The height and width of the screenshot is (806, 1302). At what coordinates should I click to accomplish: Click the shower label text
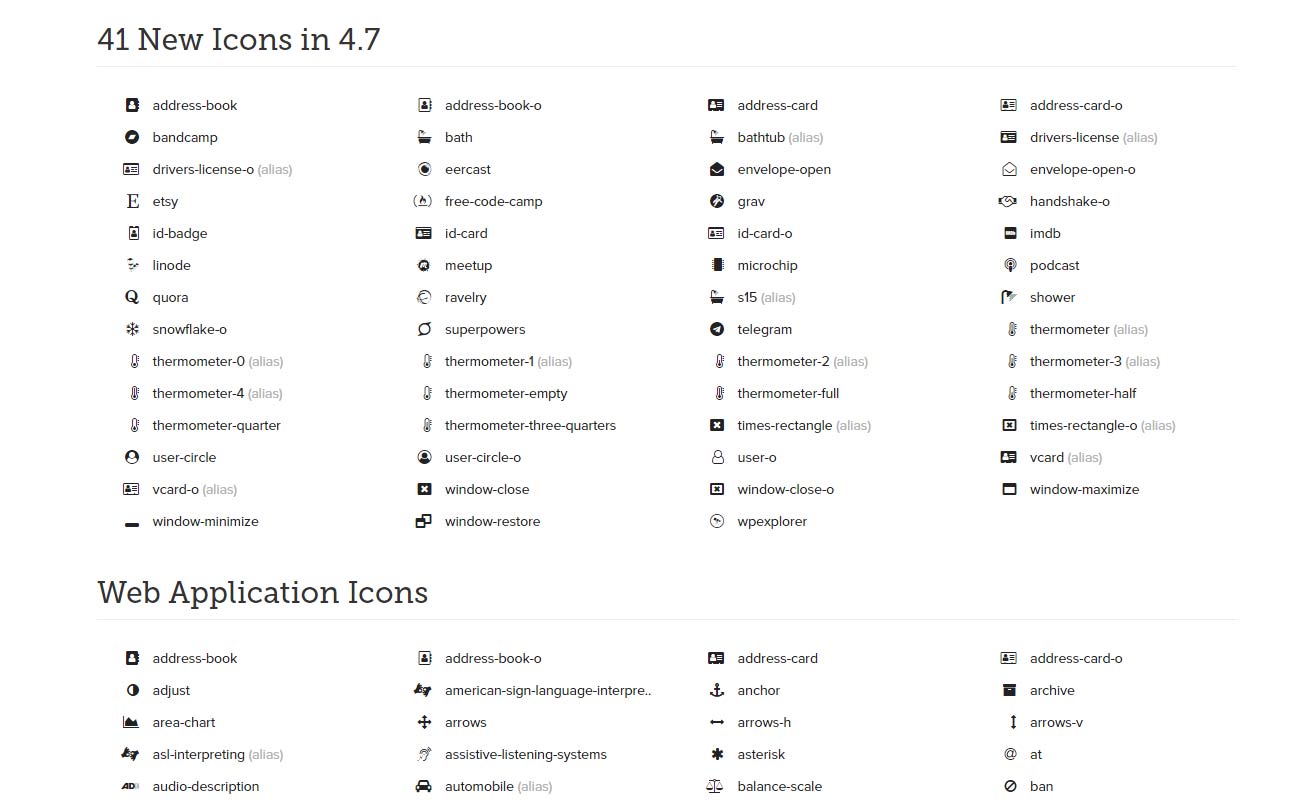[x=1052, y=297]
